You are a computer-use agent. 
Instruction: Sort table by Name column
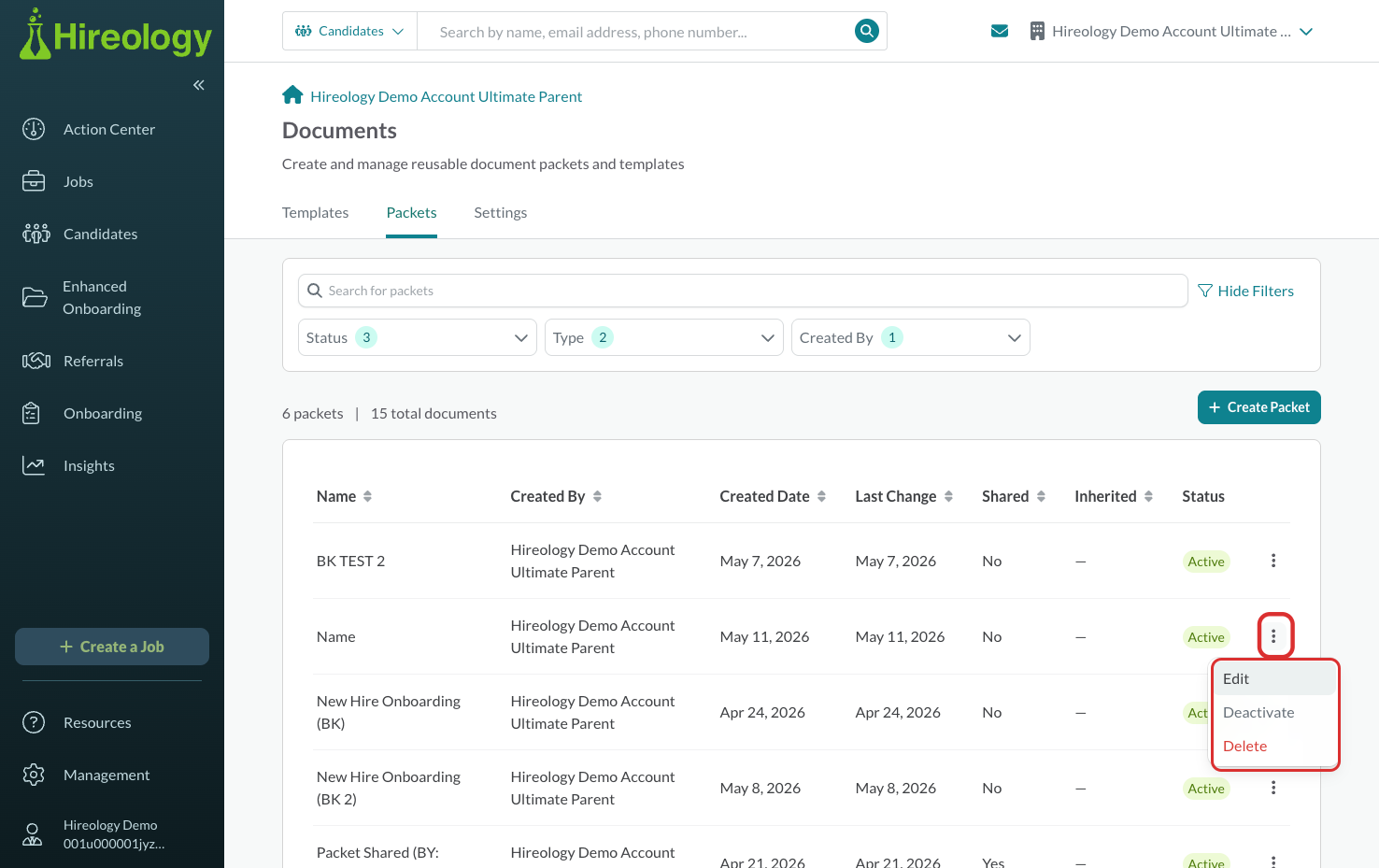(368, 496)
